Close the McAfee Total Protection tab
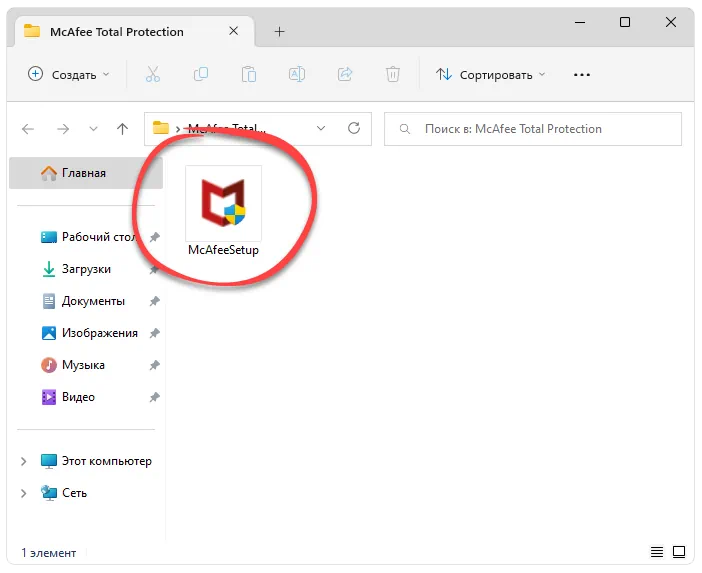 (x=233, y=31)
